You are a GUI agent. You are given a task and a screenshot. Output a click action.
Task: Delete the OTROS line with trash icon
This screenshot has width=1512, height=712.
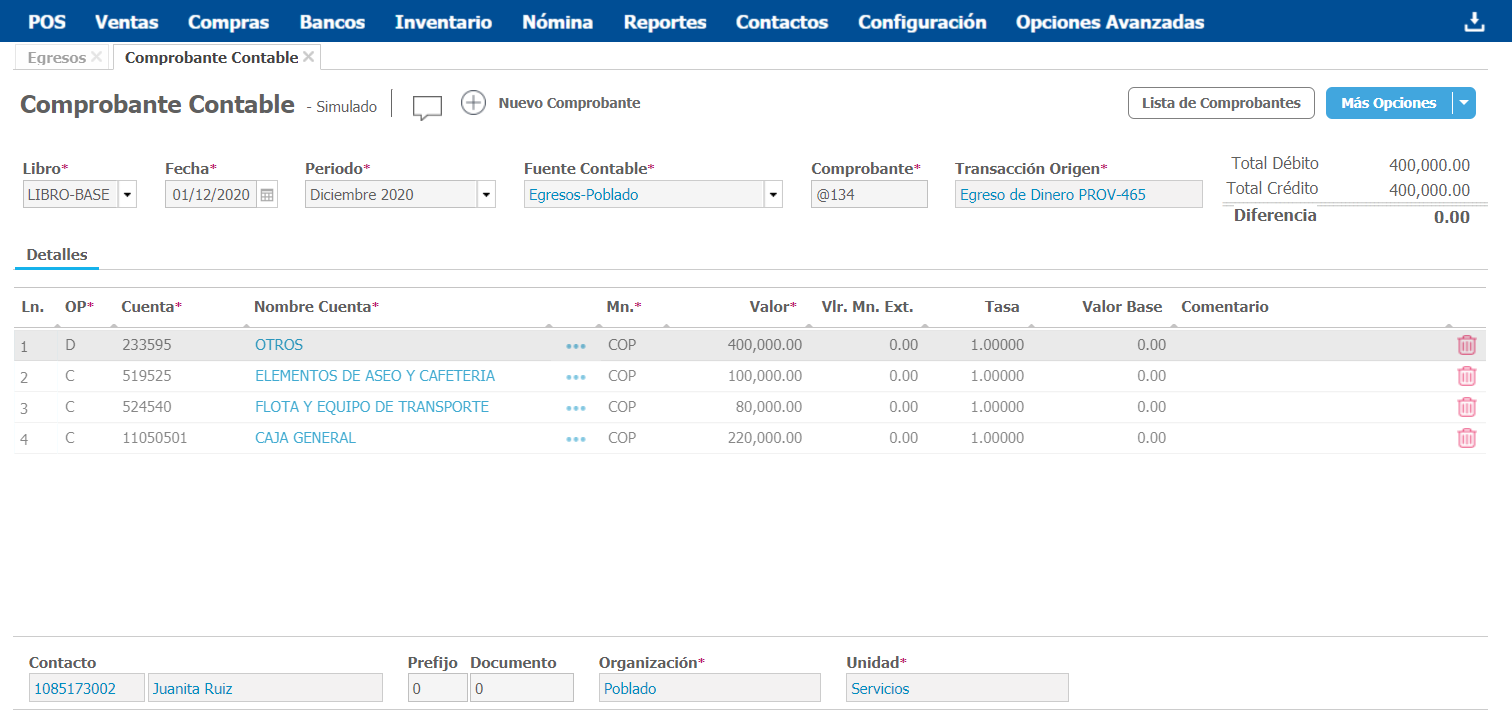pos(1466,345)
